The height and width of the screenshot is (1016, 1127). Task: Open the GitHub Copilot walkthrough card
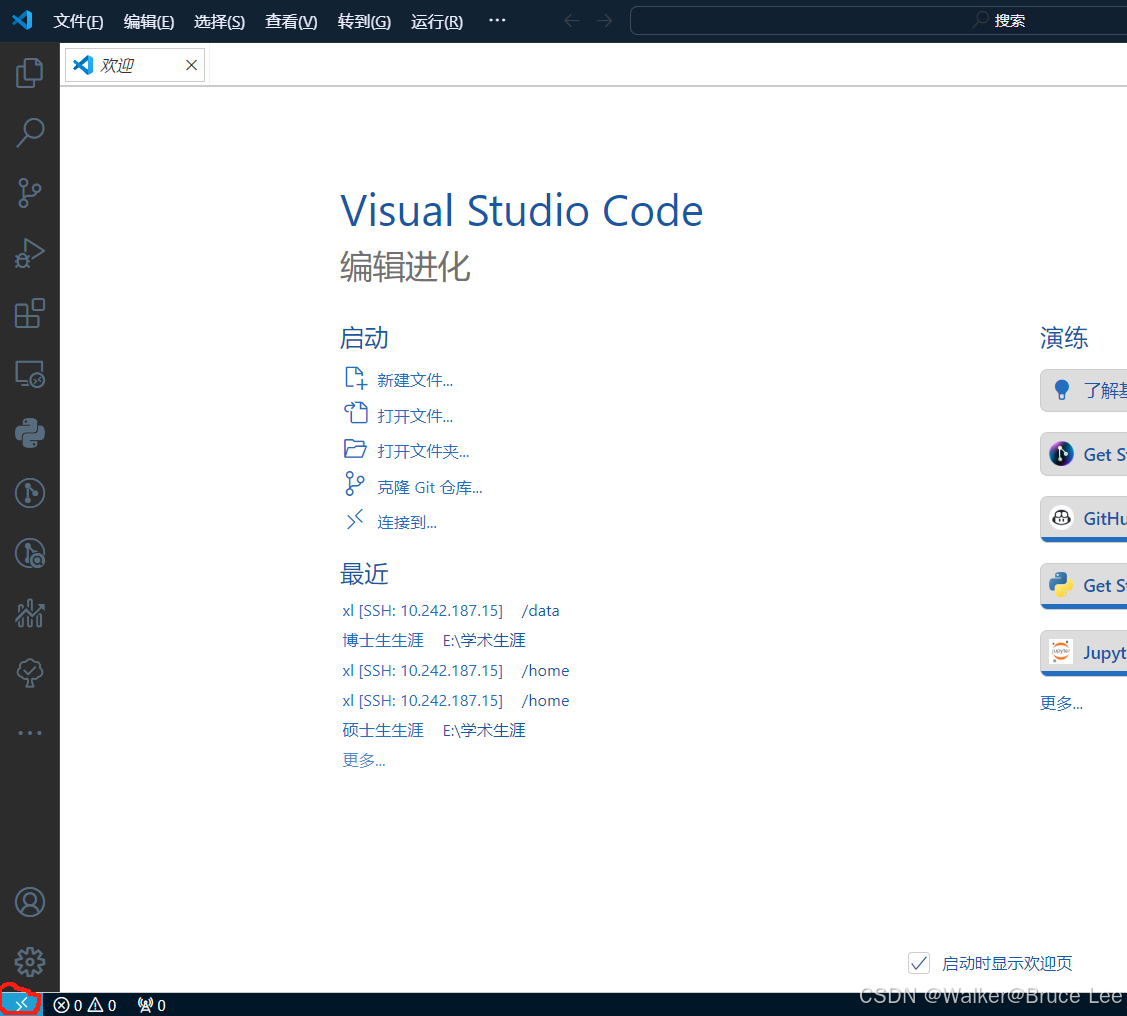pyautogui.click(x=1084, y=519)
